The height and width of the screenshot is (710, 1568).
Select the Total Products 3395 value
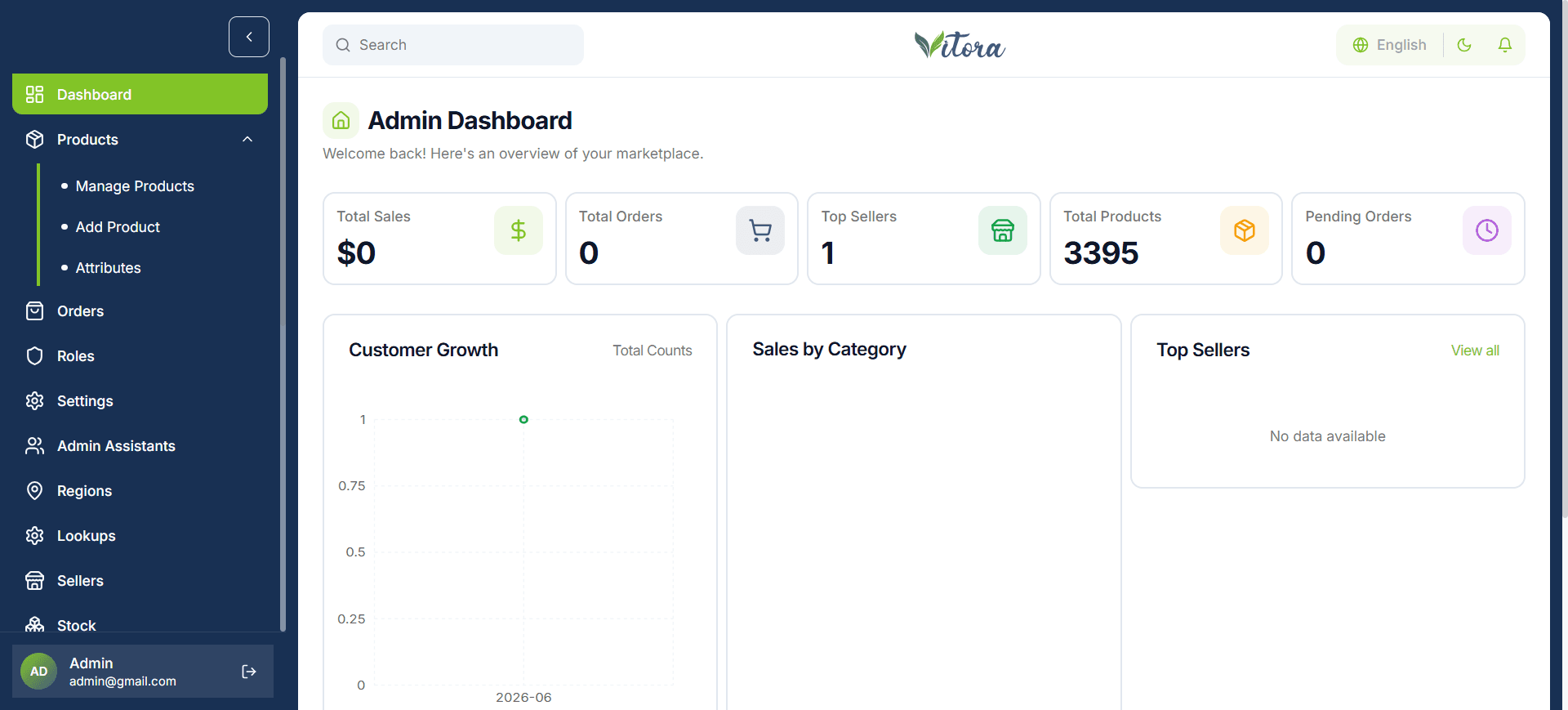(1101, 253)
